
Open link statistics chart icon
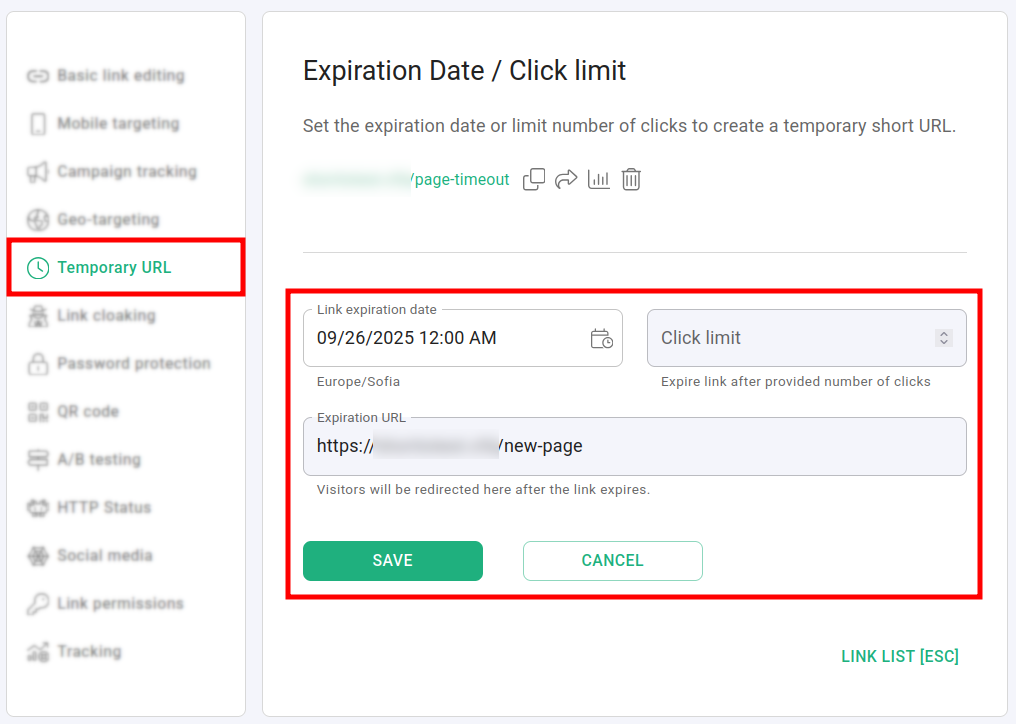click(598, 180)
